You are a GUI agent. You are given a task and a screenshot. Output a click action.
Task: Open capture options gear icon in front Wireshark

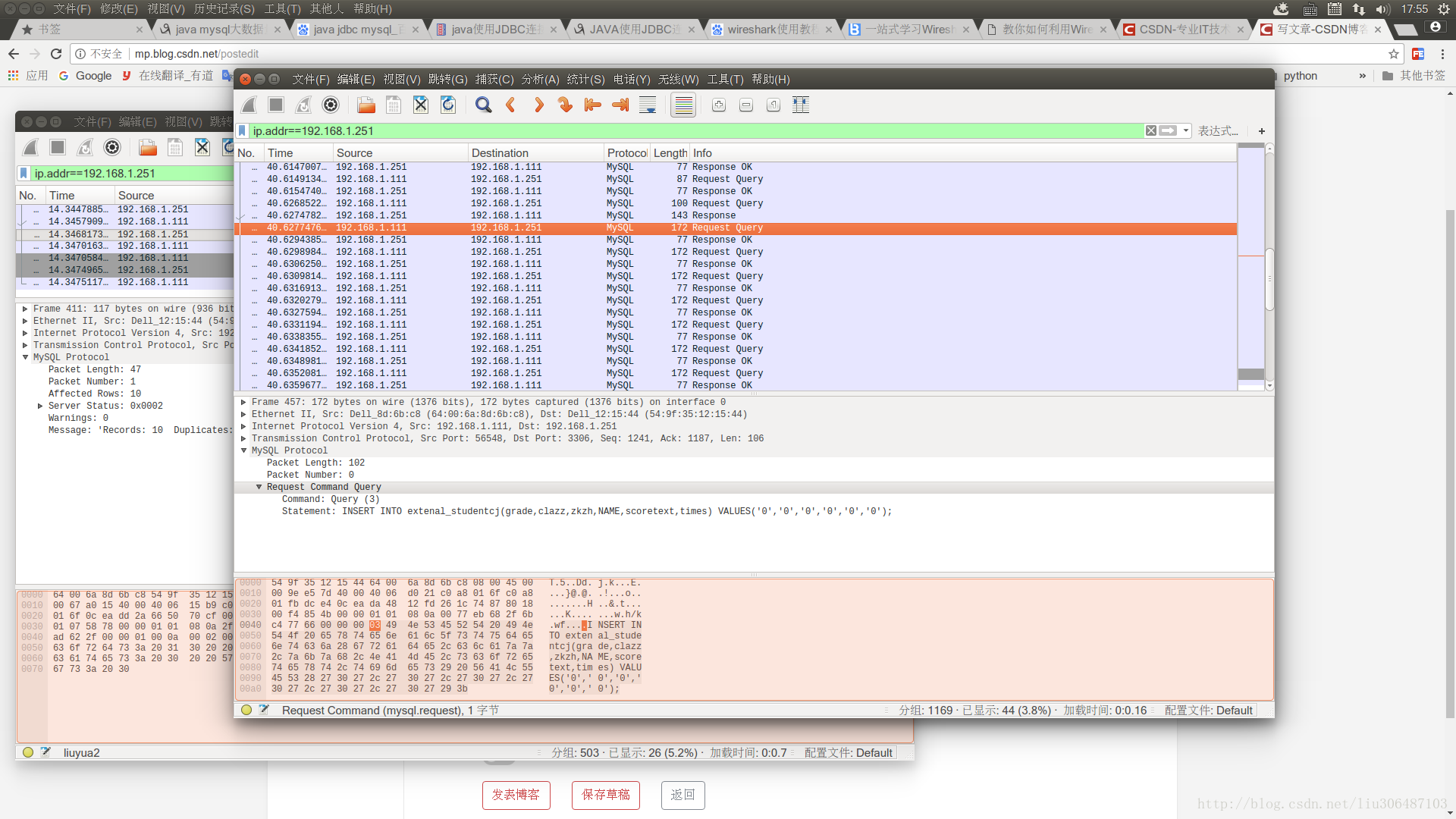(x=331, y=105)
